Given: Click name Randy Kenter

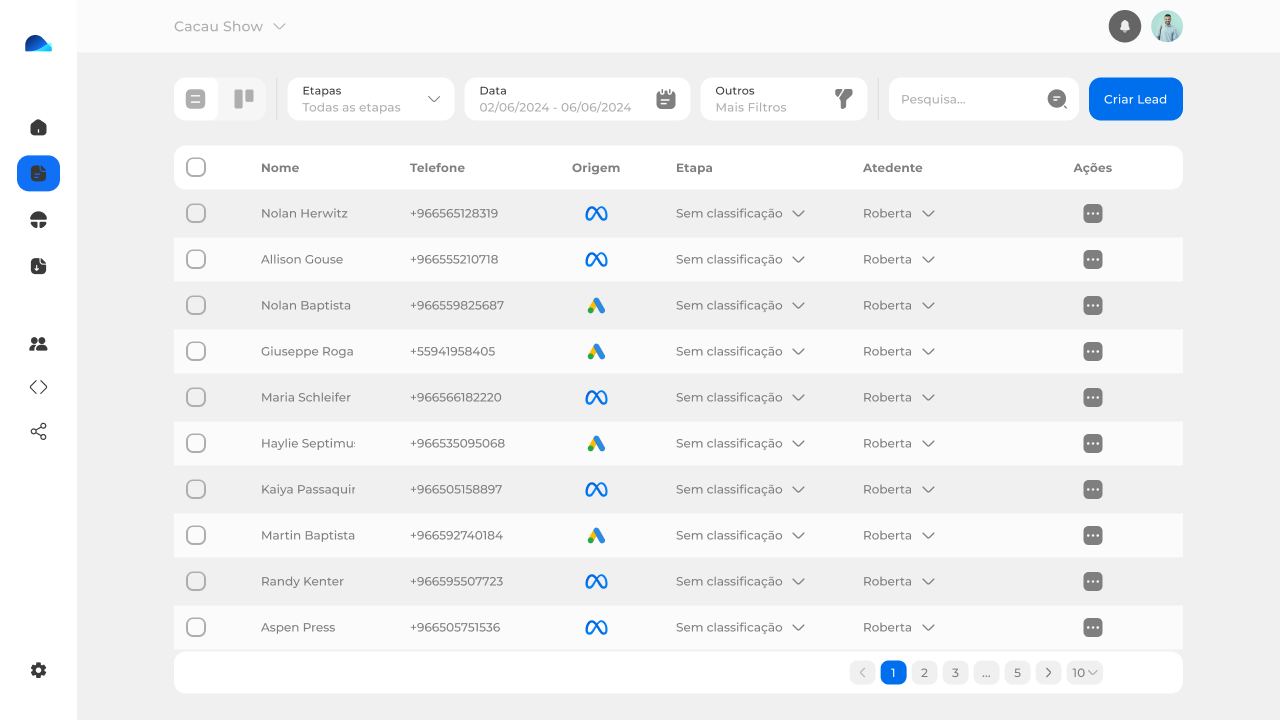Looking at the screenshot, I should click(x=302, y=581).
